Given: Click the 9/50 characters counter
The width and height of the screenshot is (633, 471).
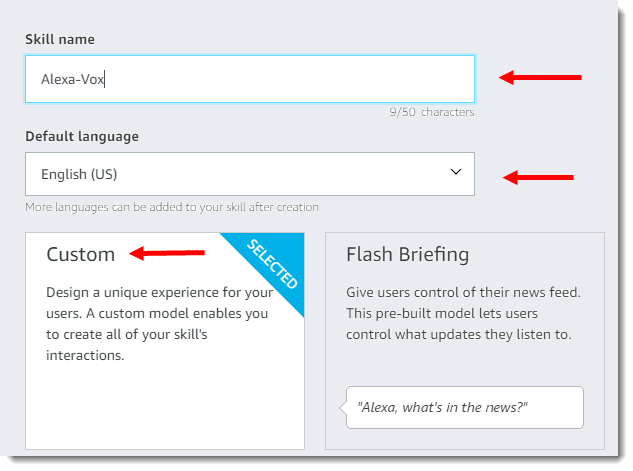Looking at the screenshot, I should tap(432, 112).
